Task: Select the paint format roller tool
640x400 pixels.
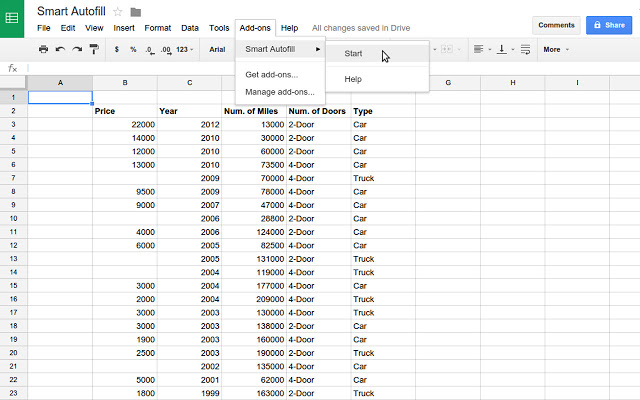Action: (94, 49)
